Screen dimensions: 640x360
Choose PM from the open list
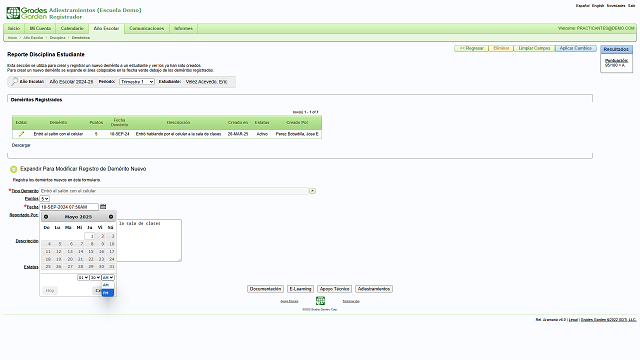tap(108, 293)
